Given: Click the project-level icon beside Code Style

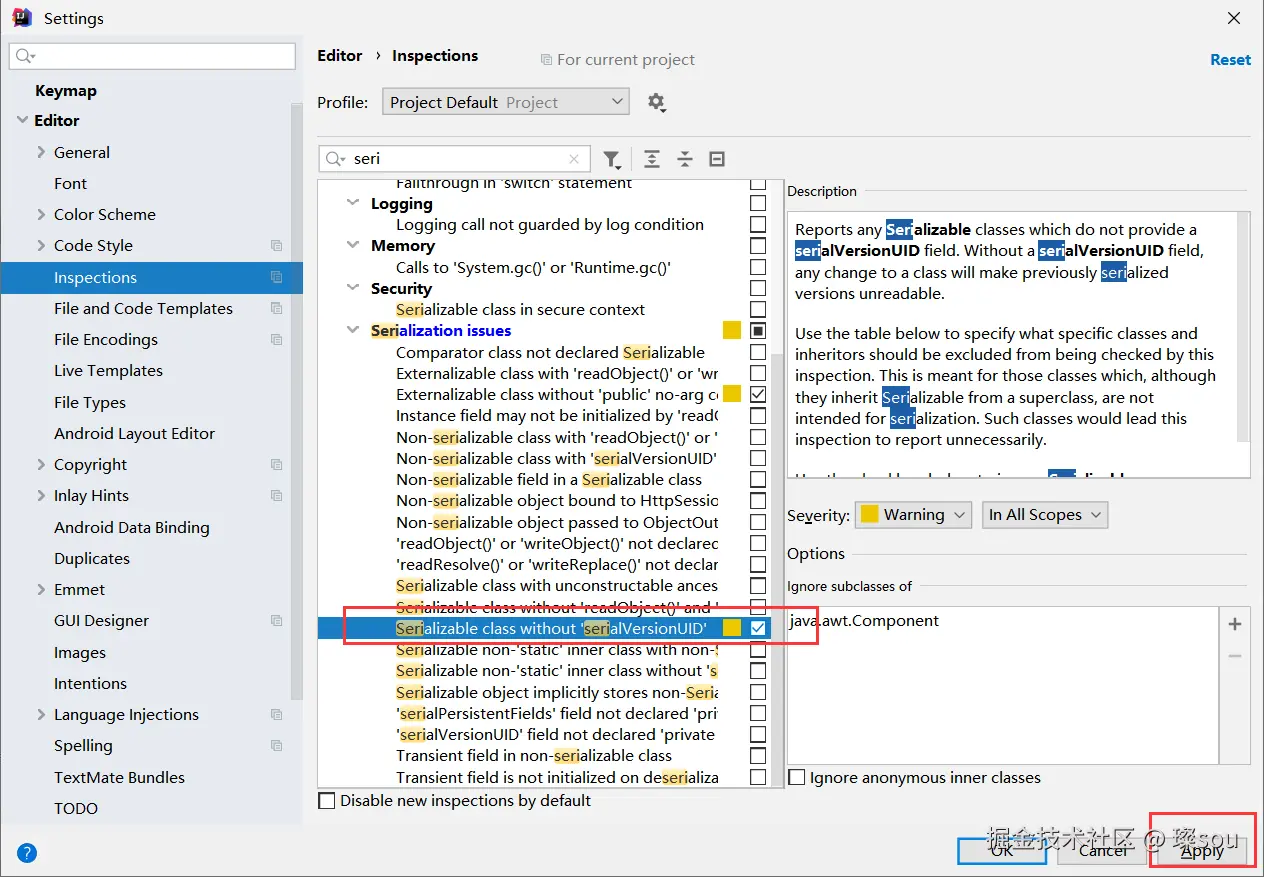Looking at the screenshot, I should [277, 245].
